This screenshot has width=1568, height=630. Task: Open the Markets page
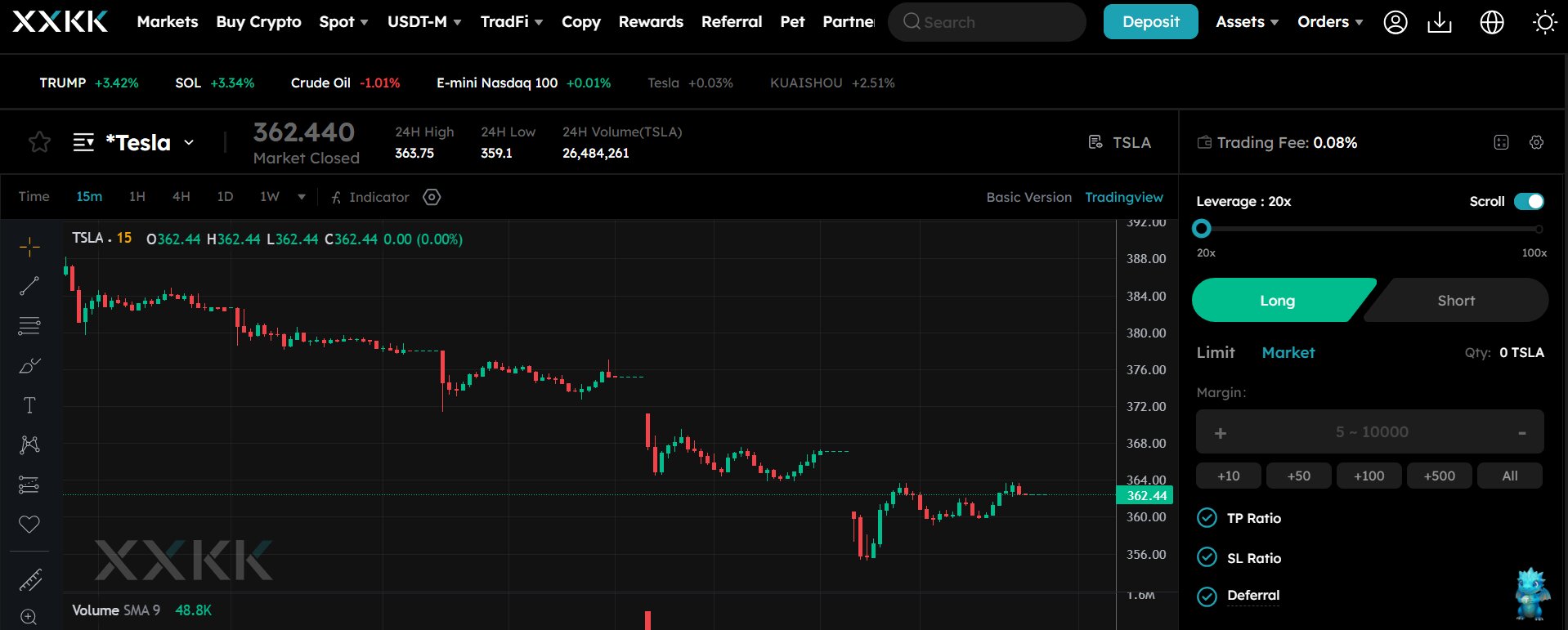(x=168, y=22)
